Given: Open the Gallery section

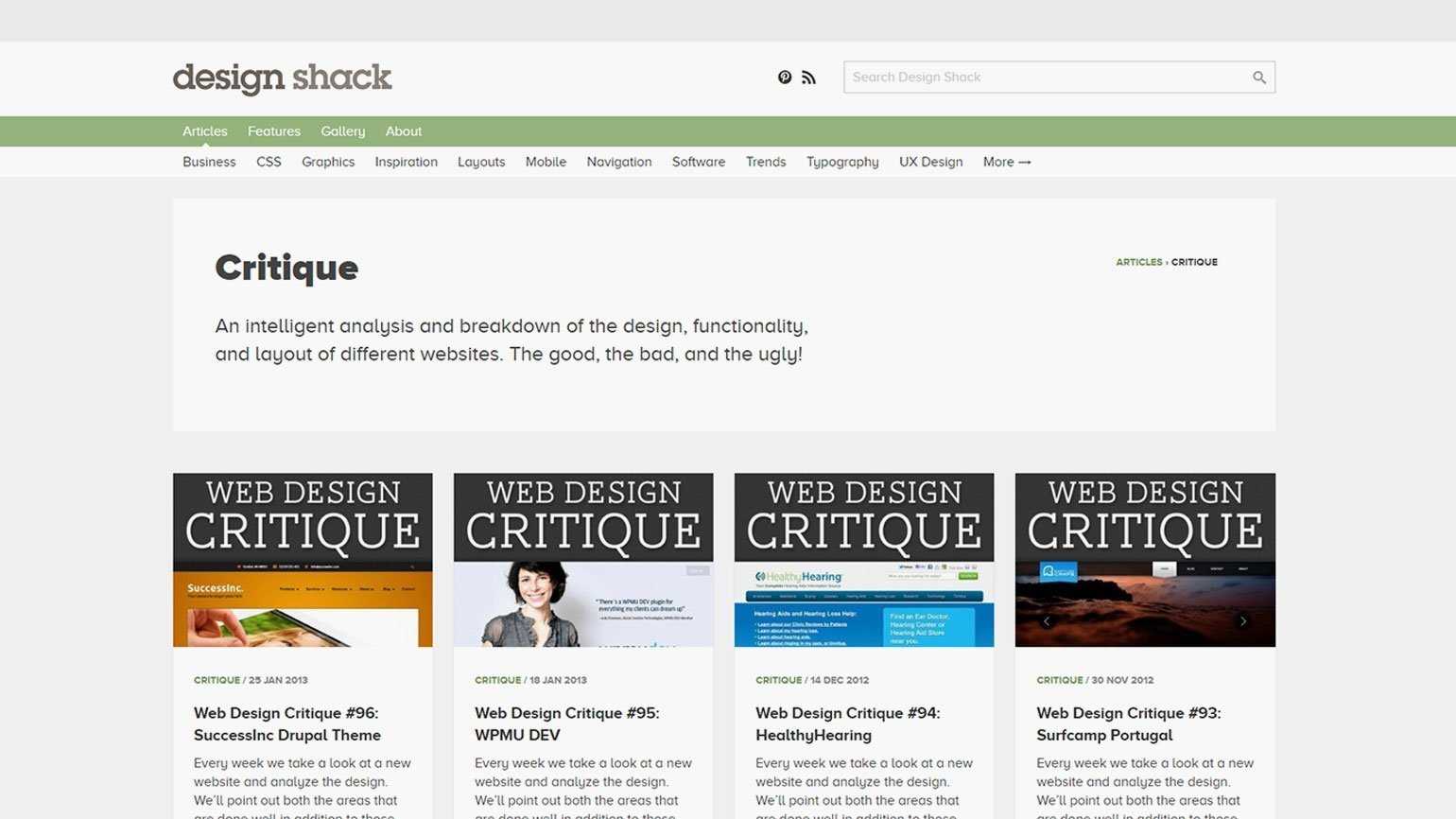Looking at the screenshot, I should [342, 131].
